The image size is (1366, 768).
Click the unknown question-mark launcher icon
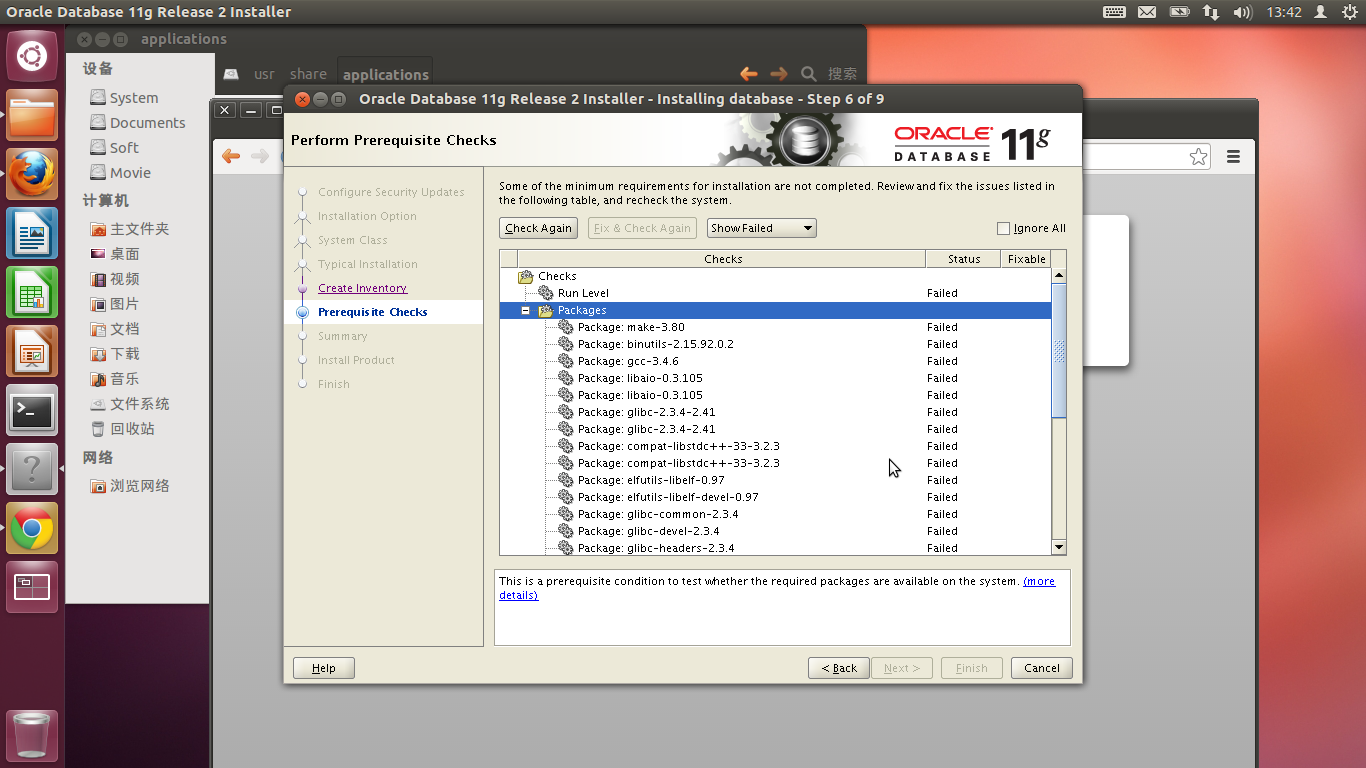(x=32, y=469)
